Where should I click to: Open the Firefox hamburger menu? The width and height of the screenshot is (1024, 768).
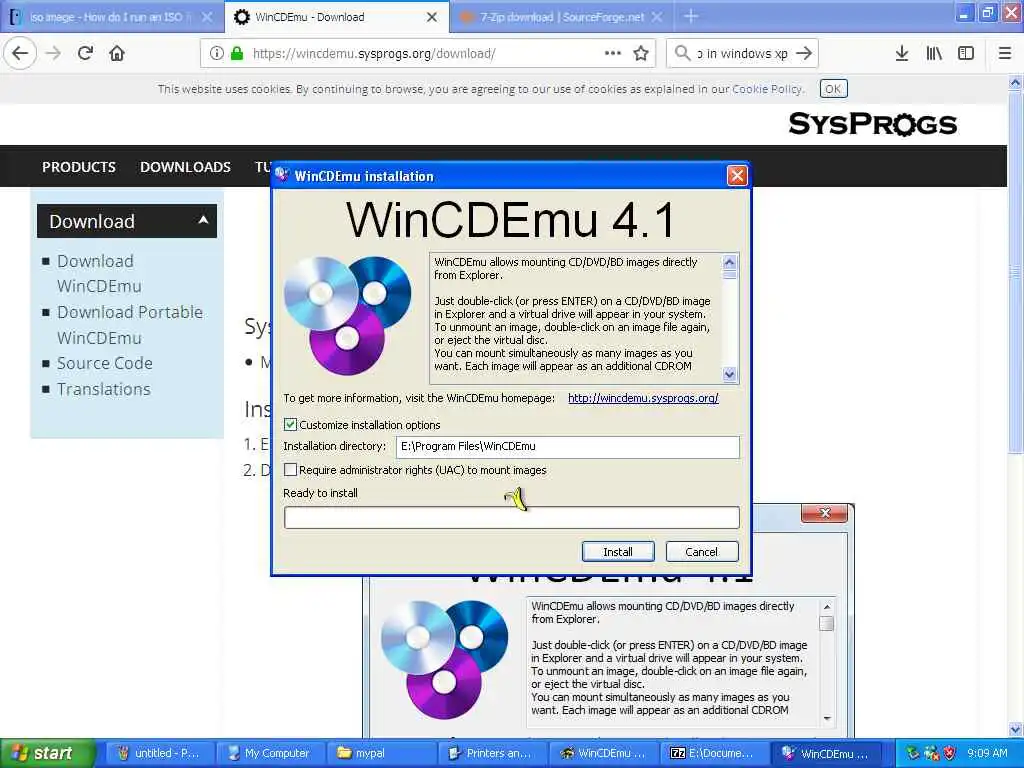point(1005,53)
